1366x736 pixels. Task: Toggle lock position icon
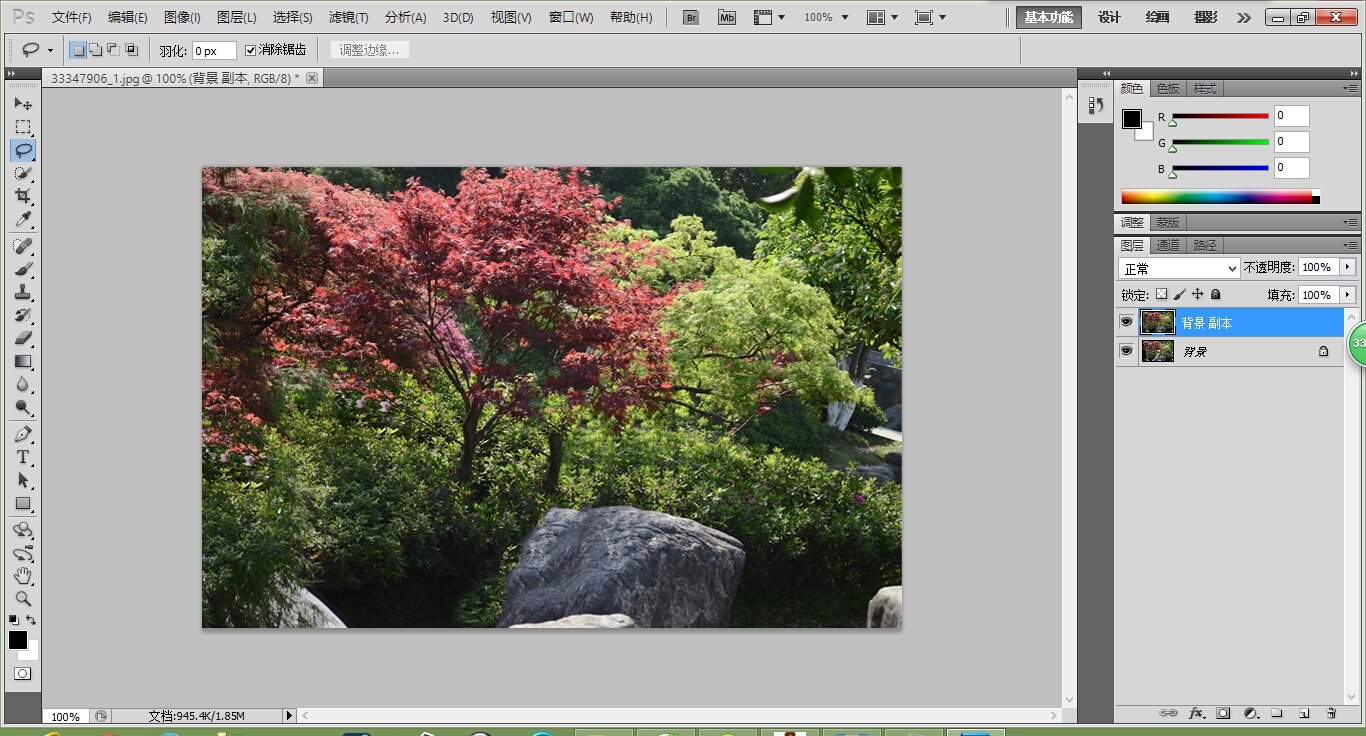(1197, 294)
